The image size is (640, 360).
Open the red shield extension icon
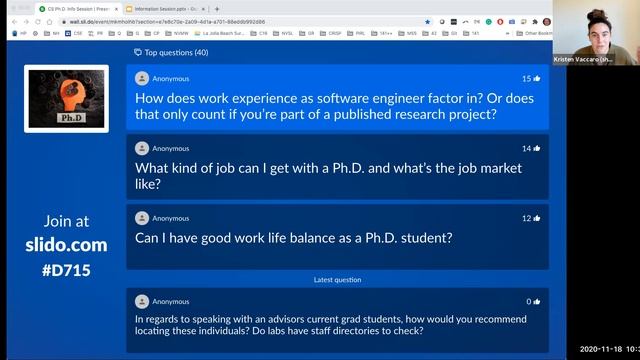[500, 22]
